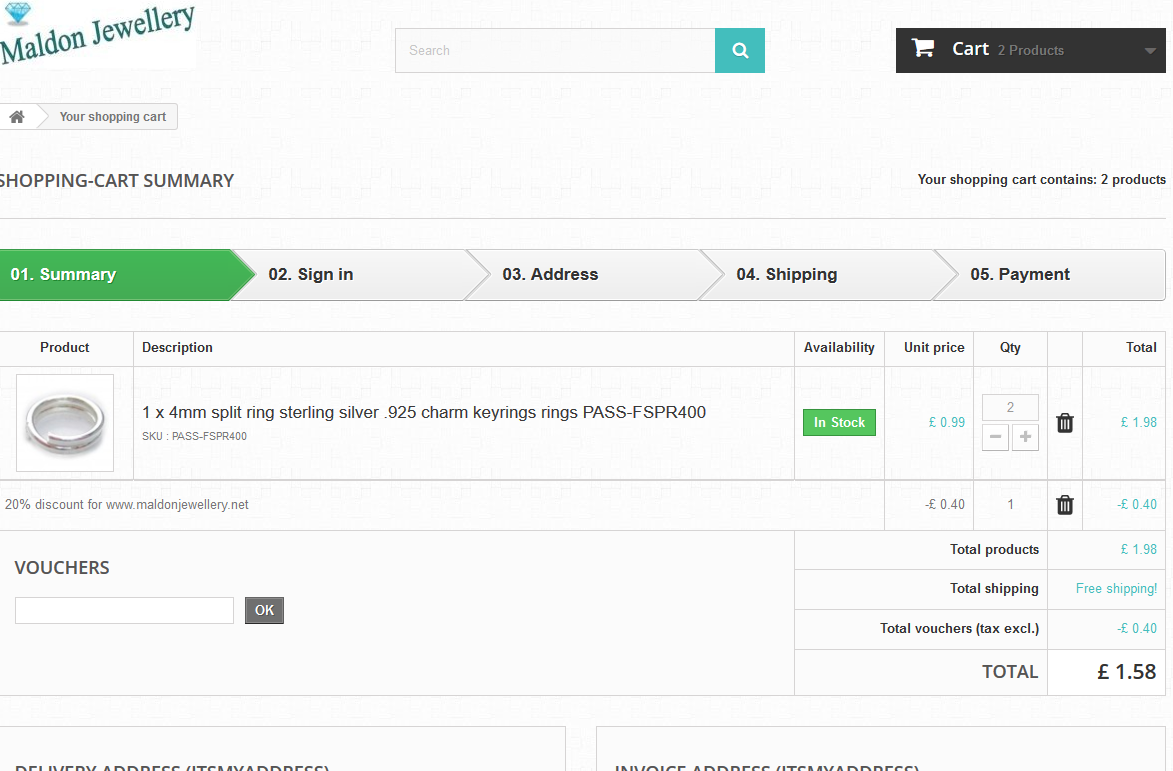
Task: Click the Free shipping! text
Action: click(x=1116, y=589)
